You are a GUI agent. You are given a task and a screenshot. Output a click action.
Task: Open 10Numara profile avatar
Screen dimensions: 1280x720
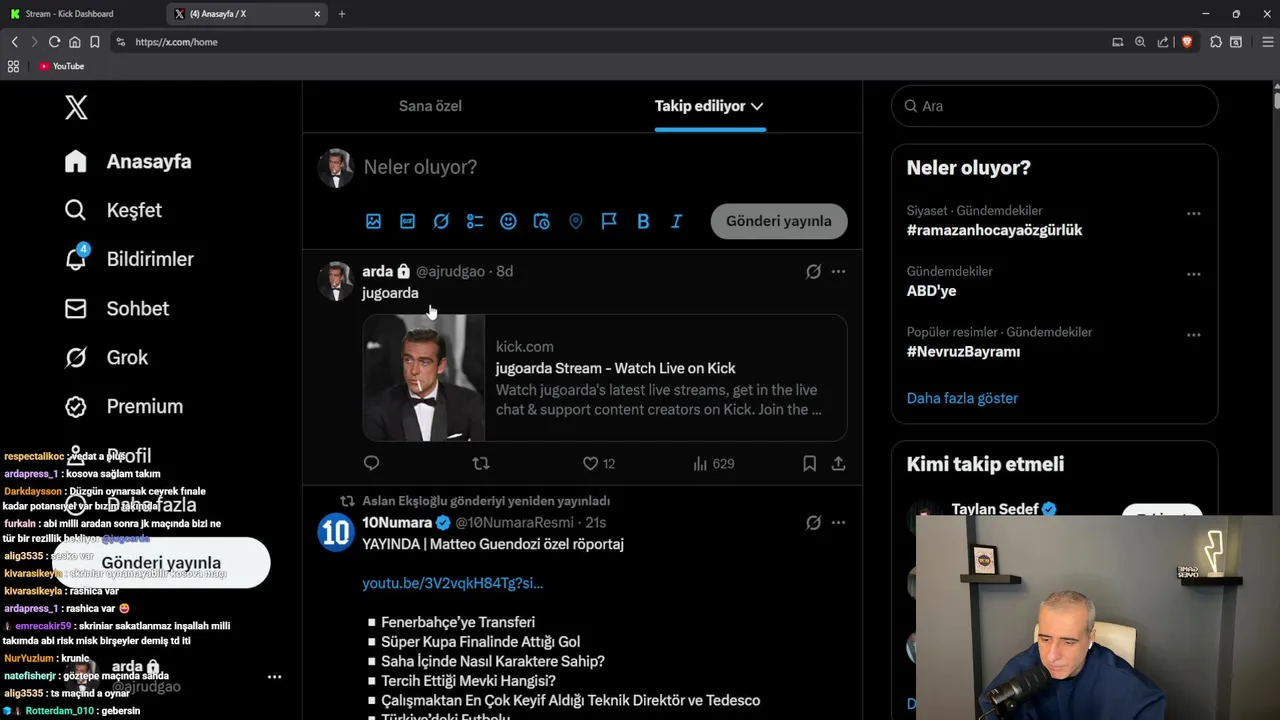coord(336,532)
